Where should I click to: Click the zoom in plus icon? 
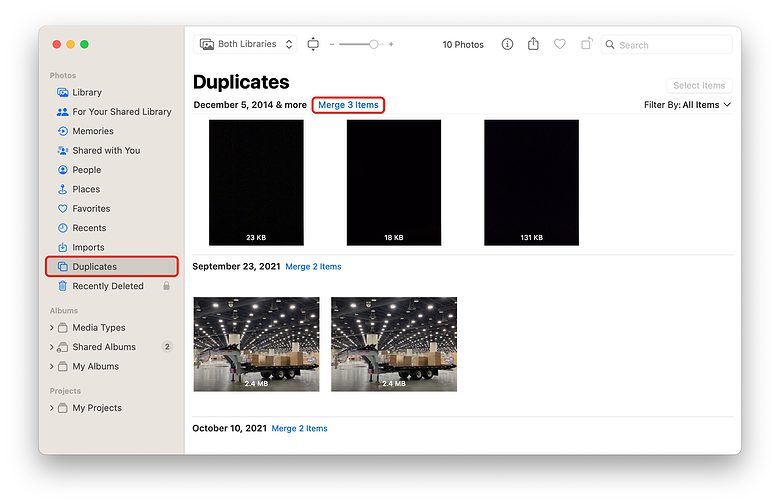pos(391,44)
